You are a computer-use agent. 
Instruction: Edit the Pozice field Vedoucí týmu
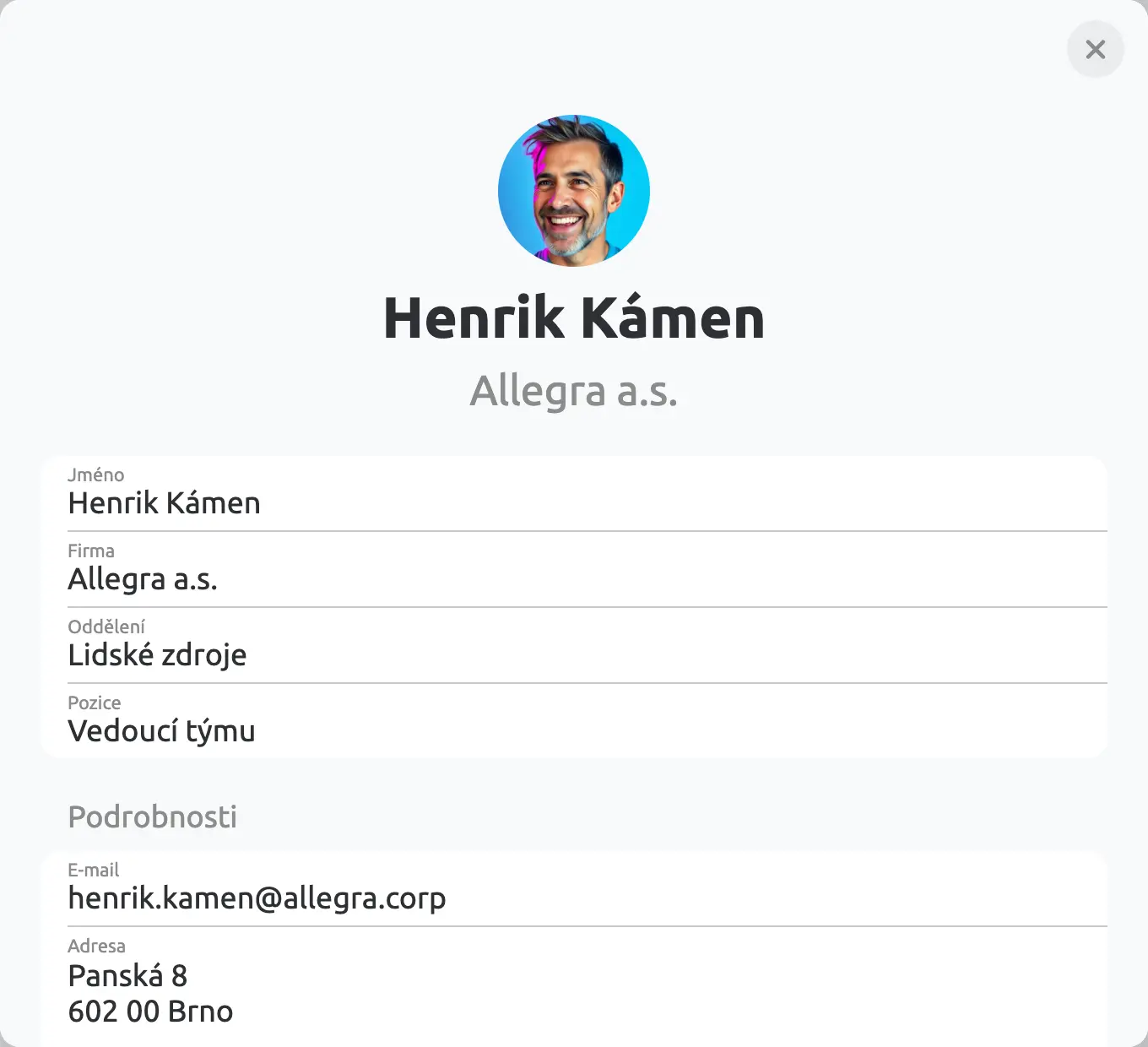click(161, 731)
